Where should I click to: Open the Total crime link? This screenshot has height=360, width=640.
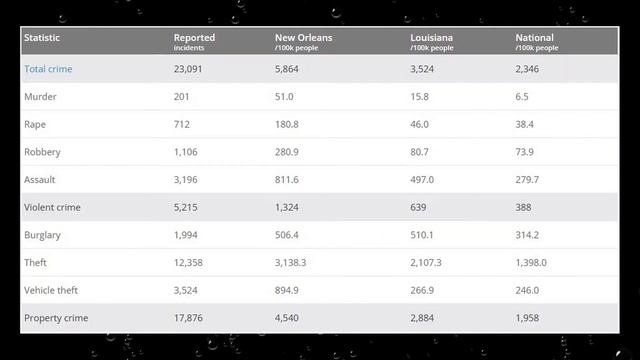pos(48,69)
